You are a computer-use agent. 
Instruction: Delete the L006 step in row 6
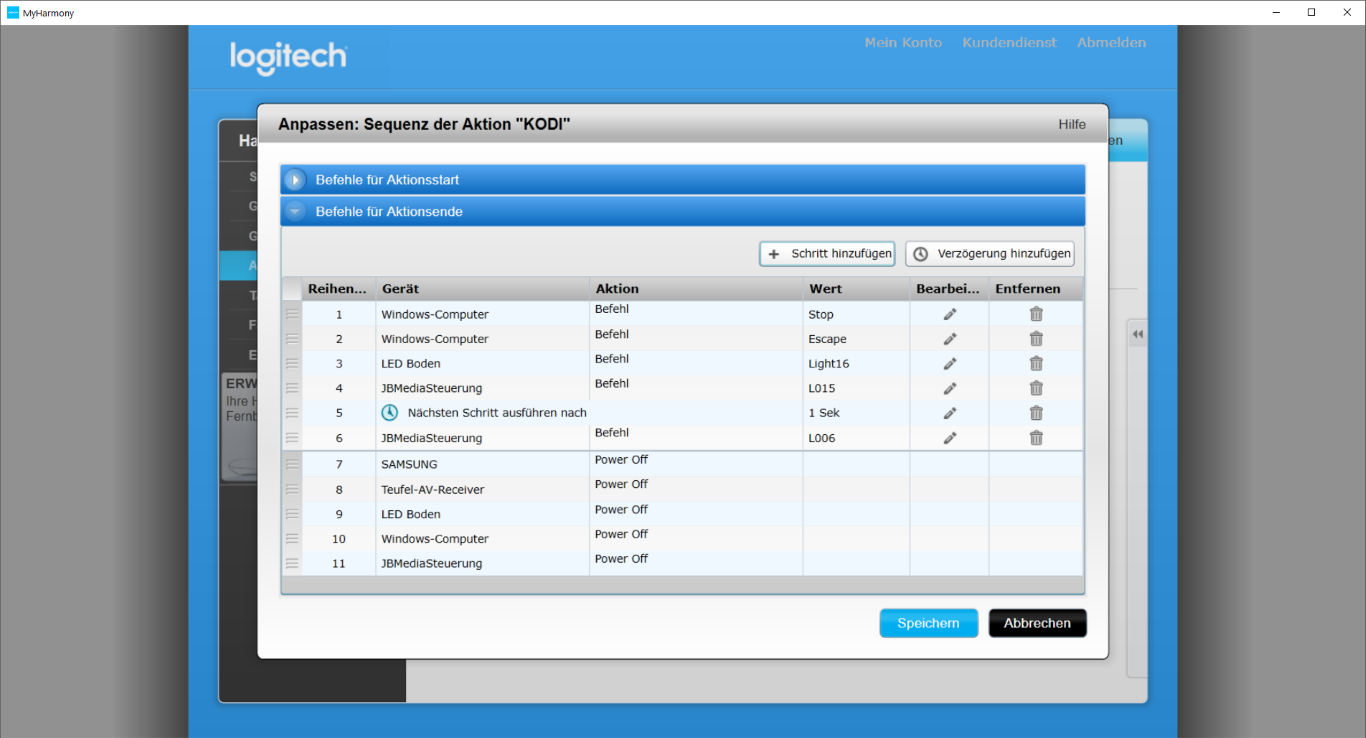pos(1036,438)
